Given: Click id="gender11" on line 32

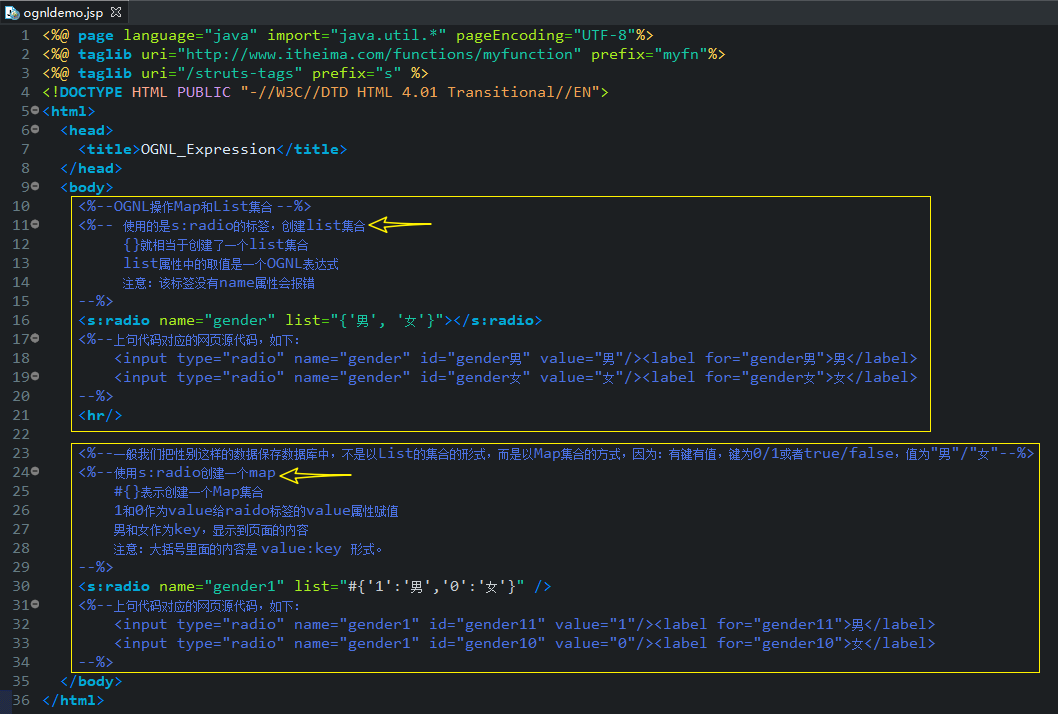Looking at the screenshot, I should (487, 624).
